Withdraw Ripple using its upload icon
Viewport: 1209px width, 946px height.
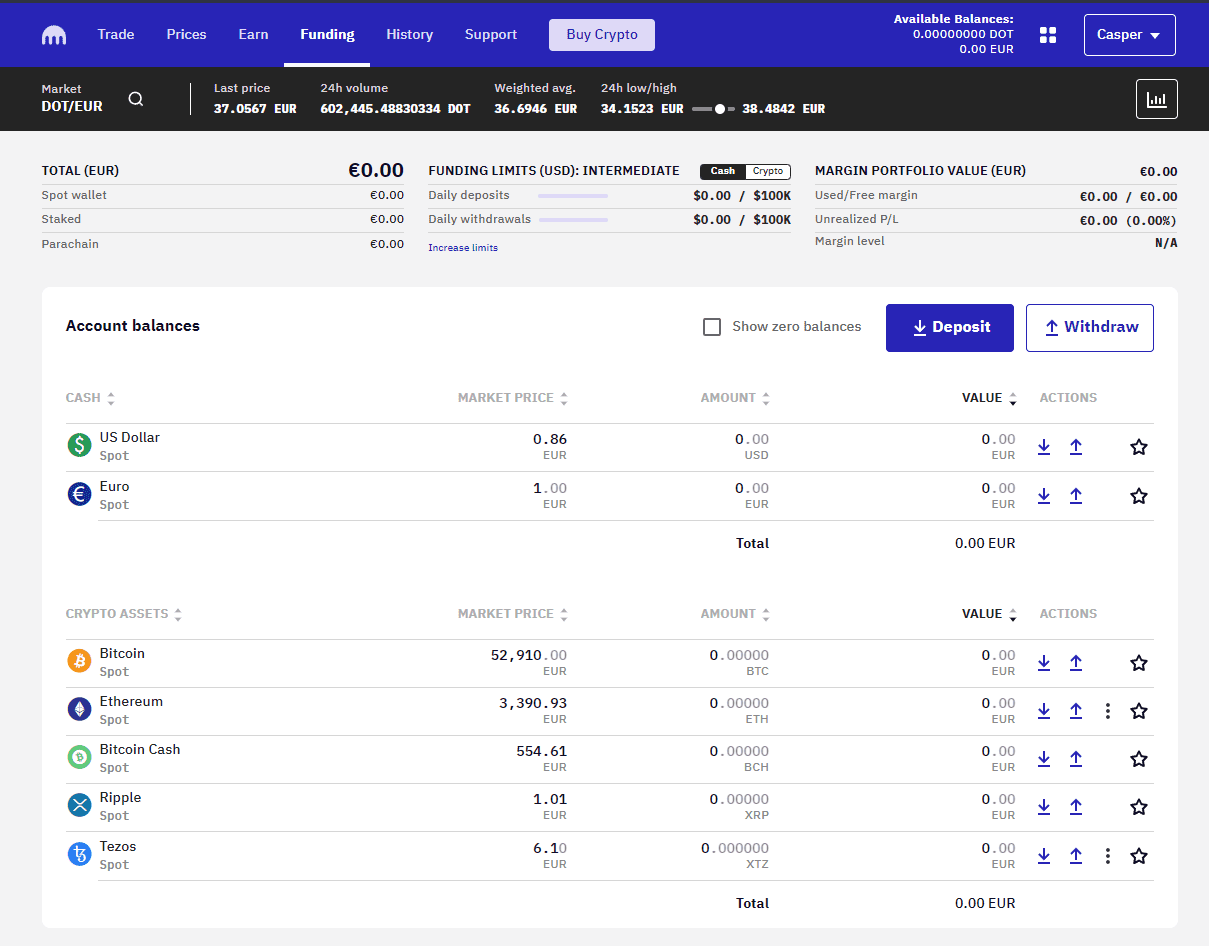tap(1076, 807)
